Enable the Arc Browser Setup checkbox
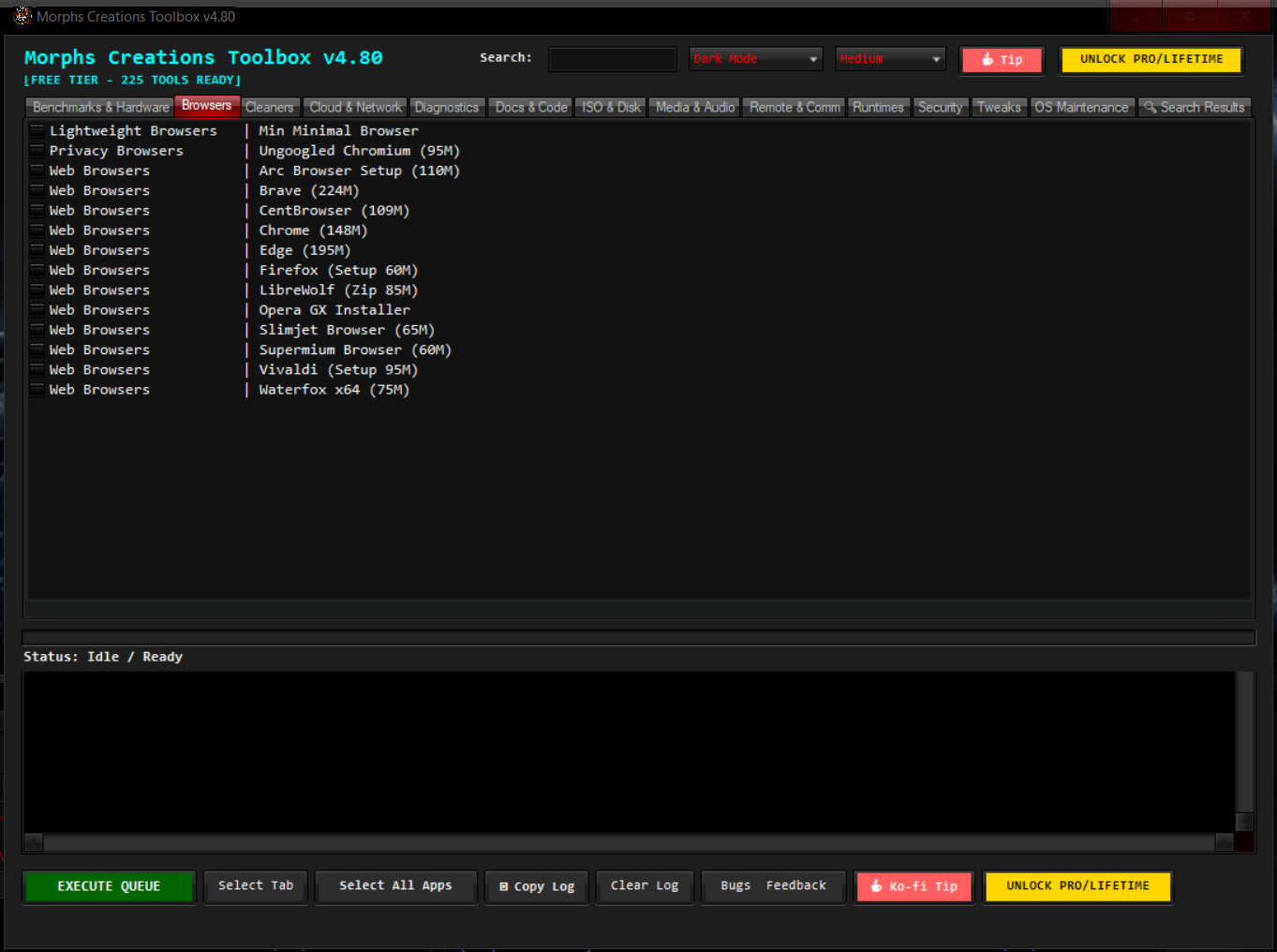This screenshot has height=952, width=1277. pos(37,171)
